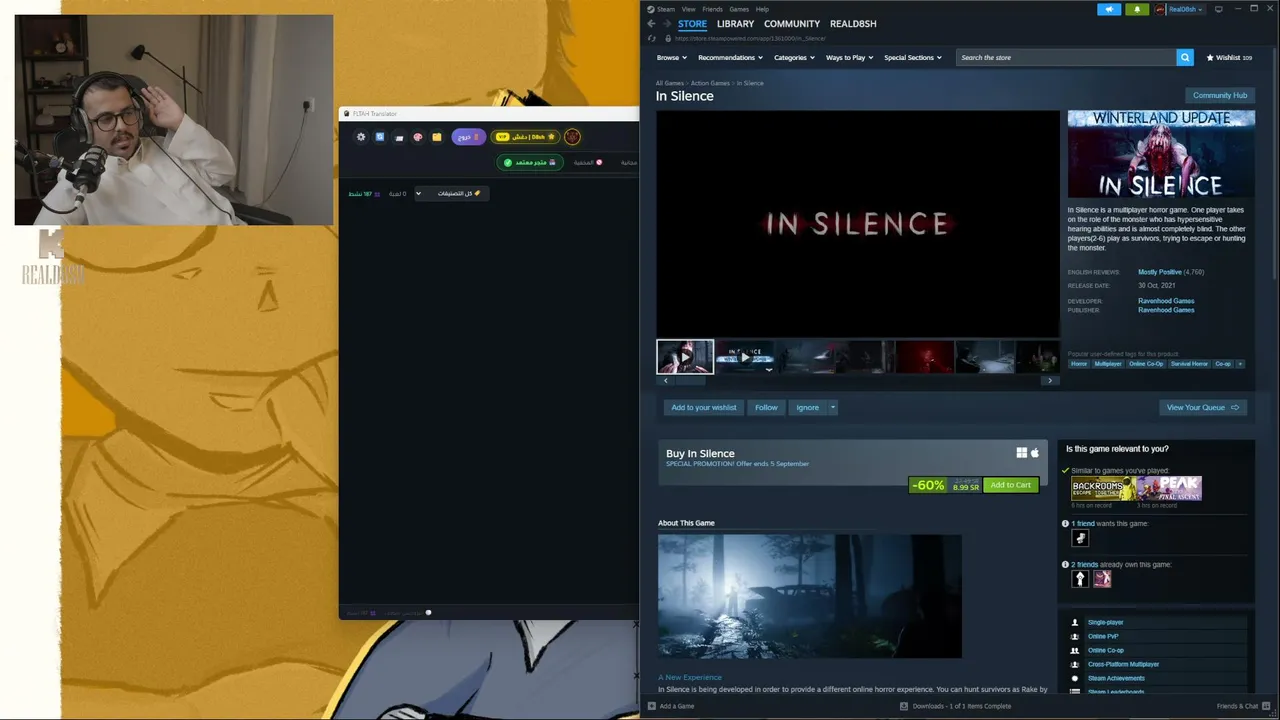The height and width of the screenshot is (720, 1280).
Task: Open the Ignore options dropdown arrow
Action: pos(832,407)
